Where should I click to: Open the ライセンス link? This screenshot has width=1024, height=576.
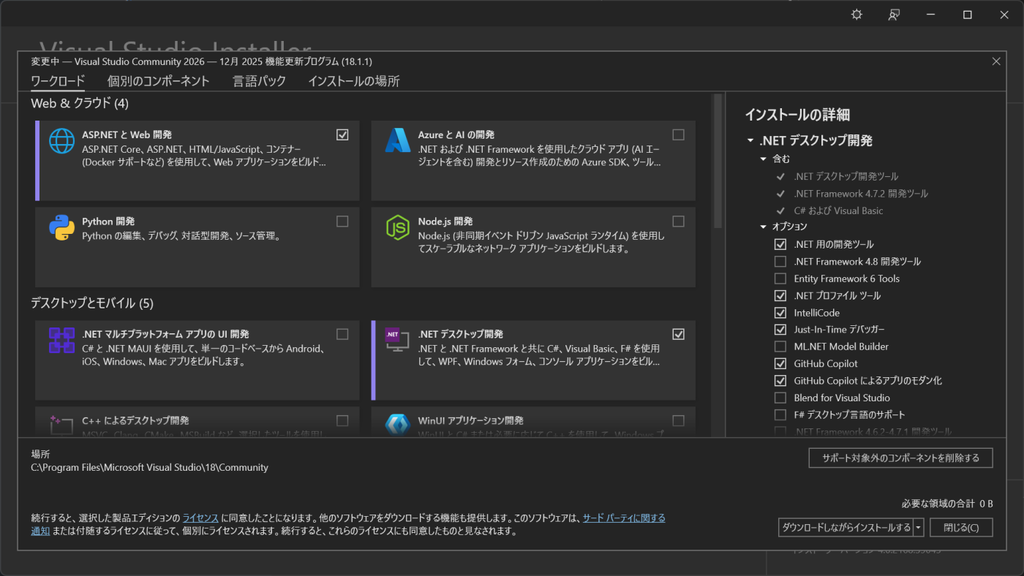200,518
